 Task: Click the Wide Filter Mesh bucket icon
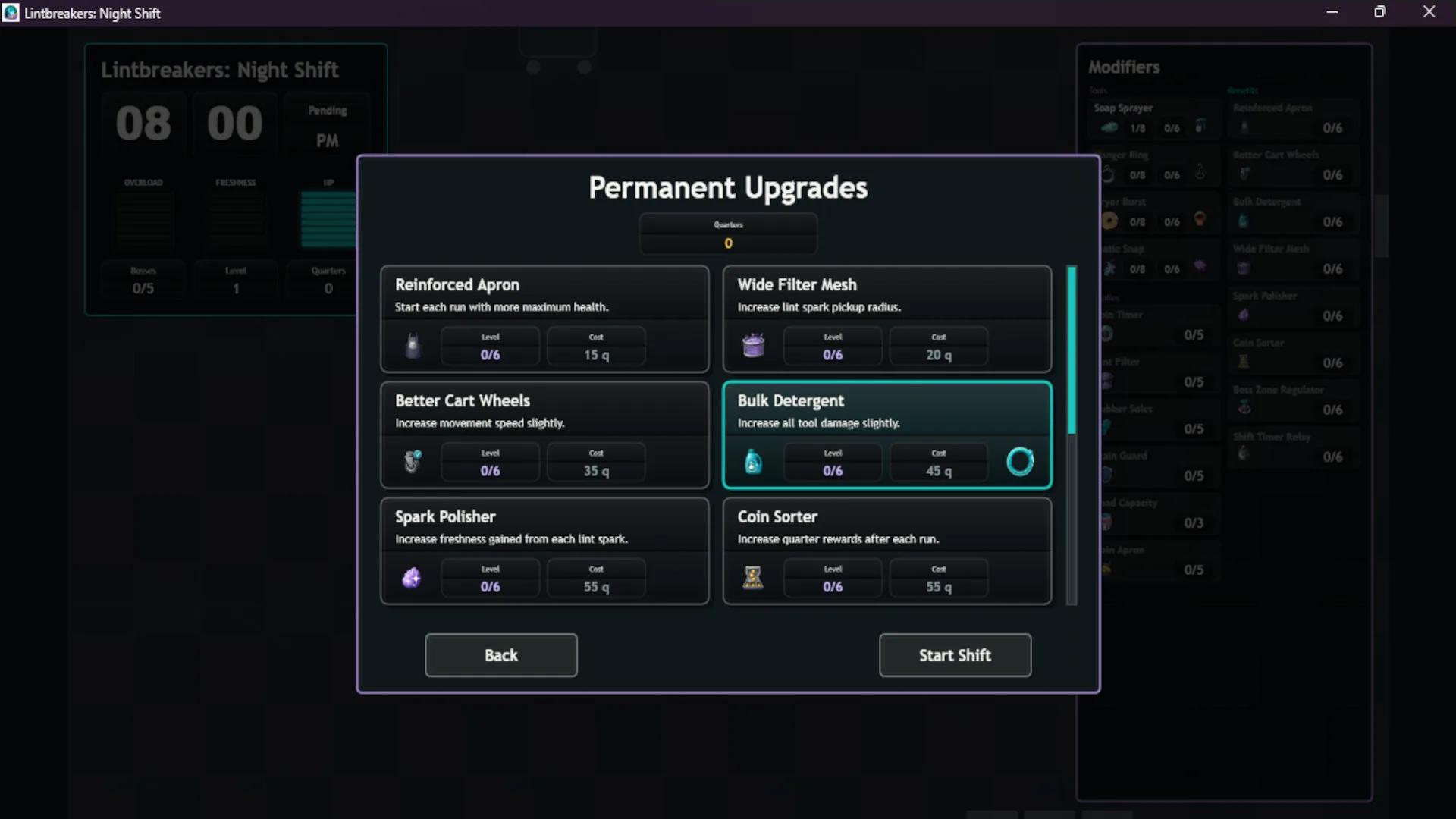[x=753, y=346]
